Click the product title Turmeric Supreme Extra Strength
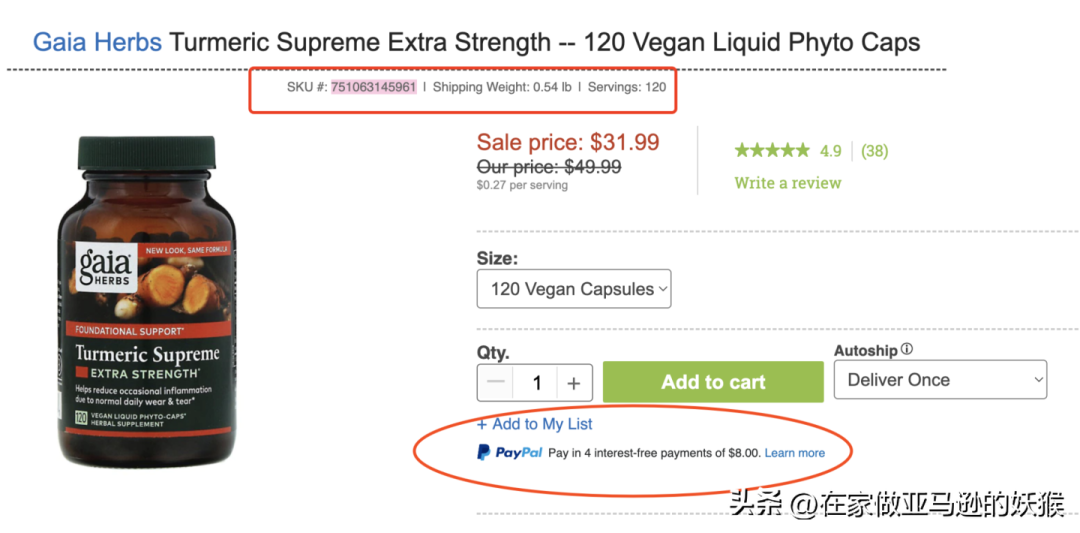 click(360, 43)
